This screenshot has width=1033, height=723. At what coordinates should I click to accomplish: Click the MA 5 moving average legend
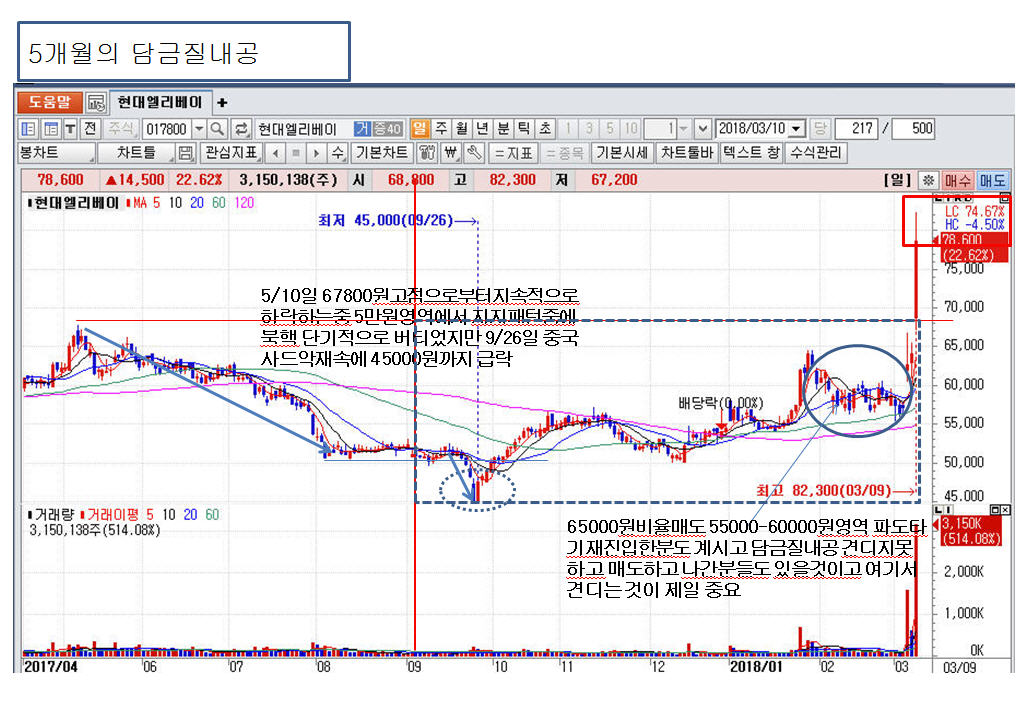tap(146, 202)
